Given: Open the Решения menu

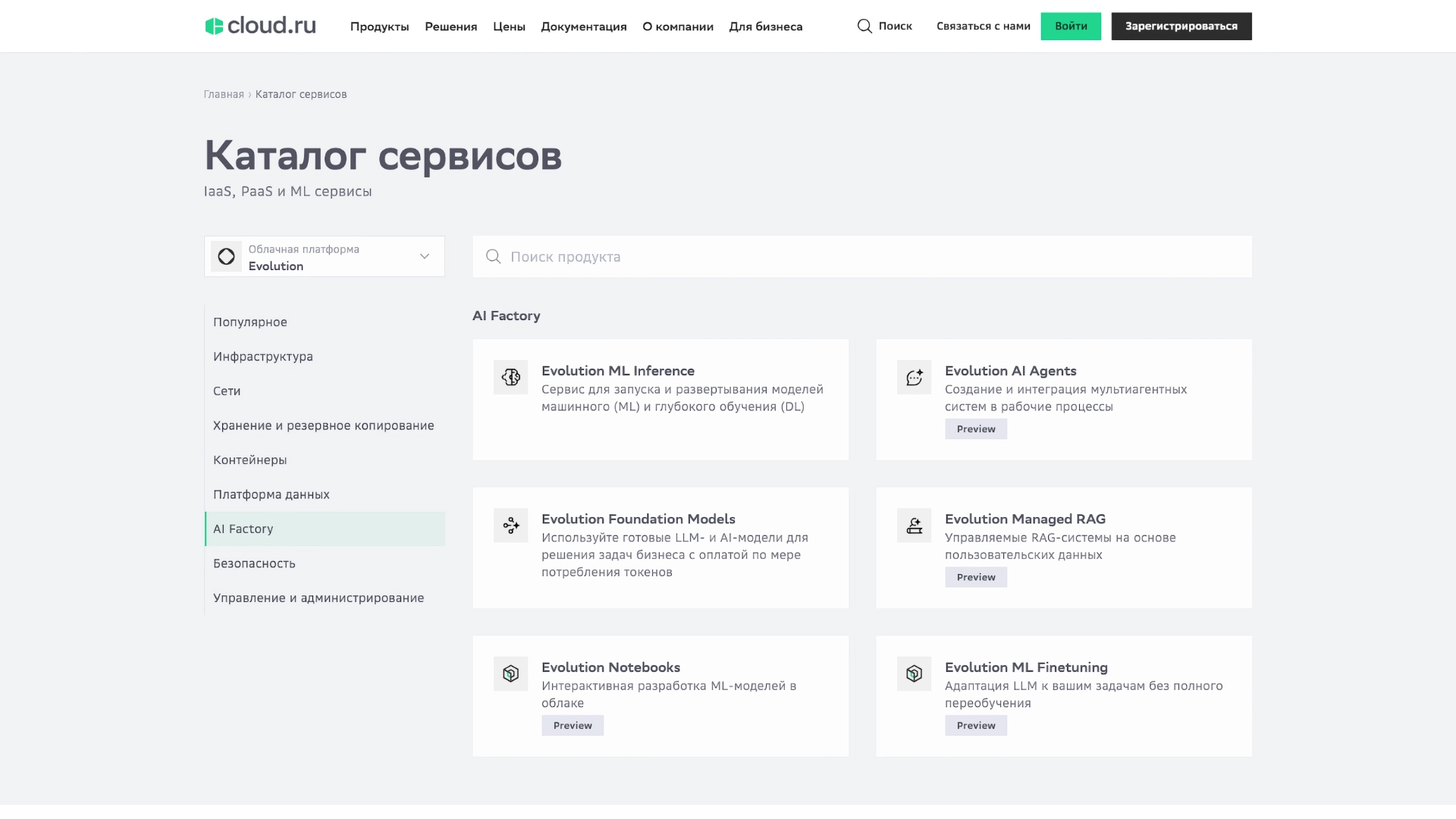Looking at the screenshot, I should [x=450, y=27].
